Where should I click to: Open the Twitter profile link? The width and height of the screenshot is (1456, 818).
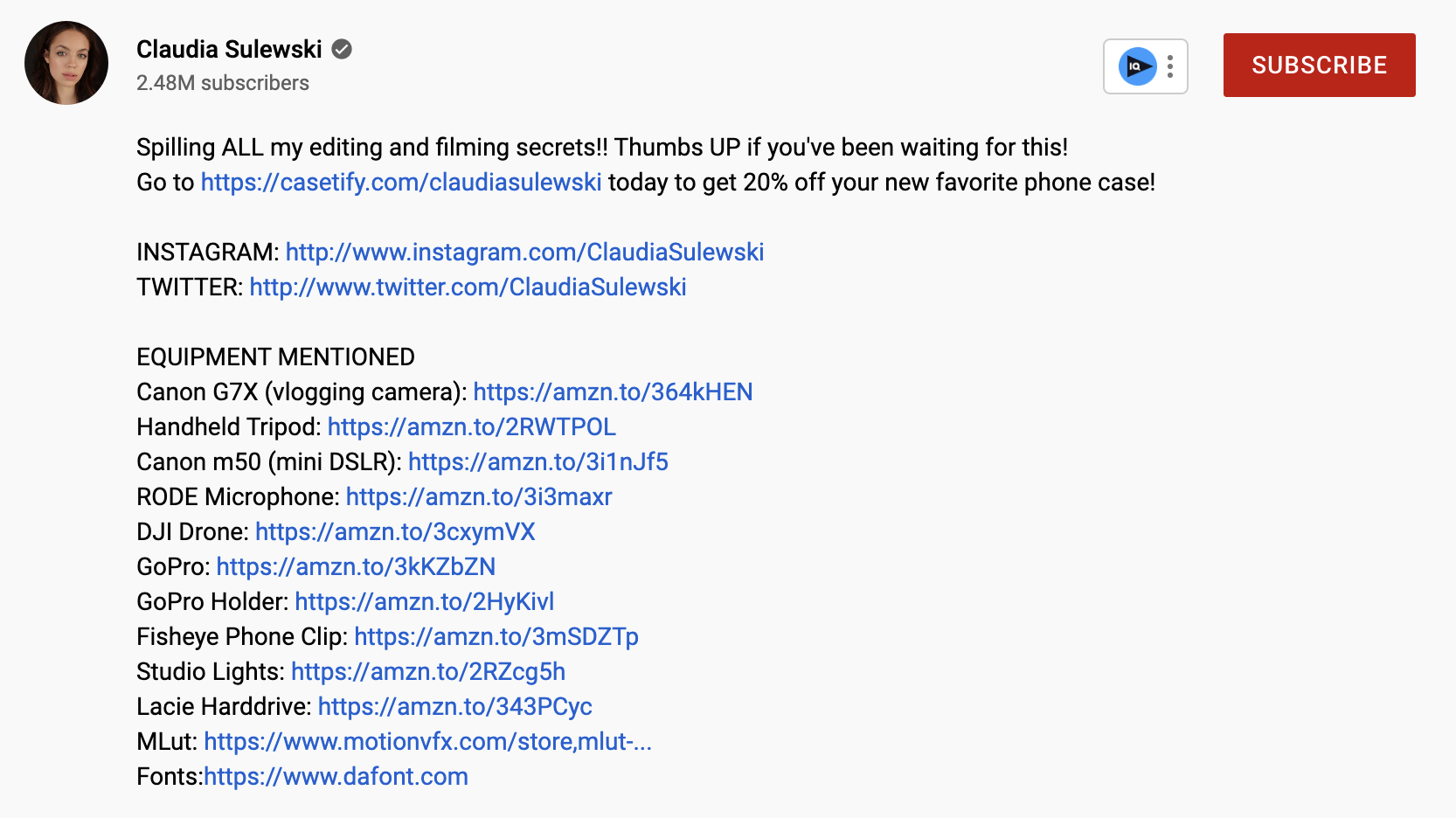(468, 287)
